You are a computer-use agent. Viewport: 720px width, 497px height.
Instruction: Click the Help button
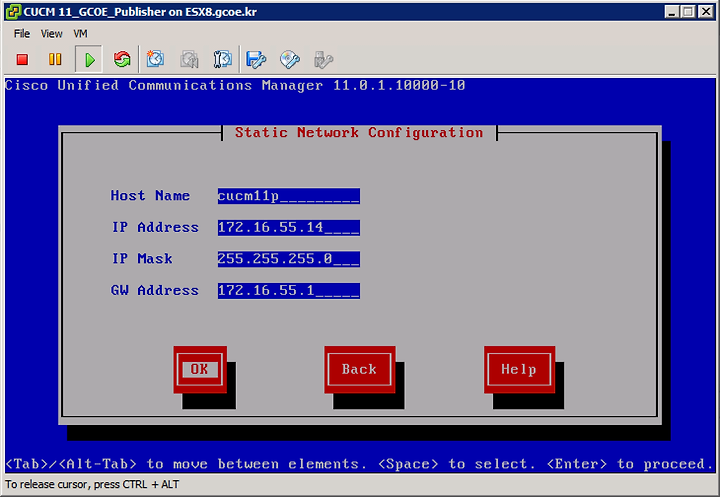(x=519, y=369)
